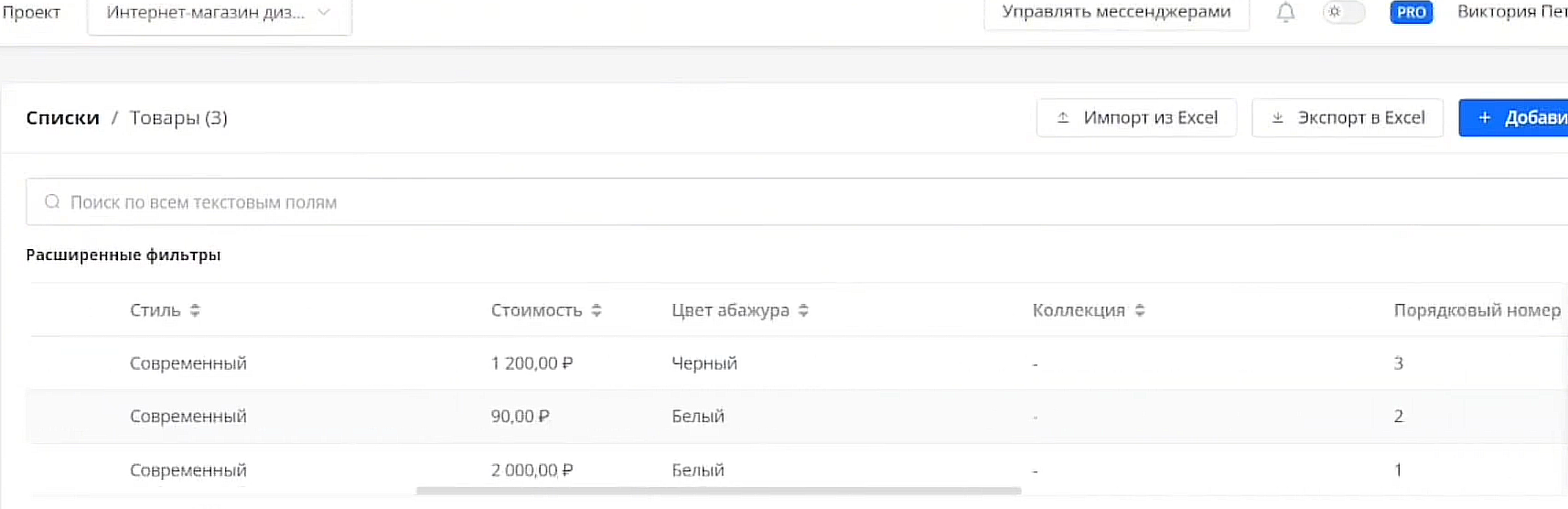Expand the advanced filters section

[x=124, y=255]
